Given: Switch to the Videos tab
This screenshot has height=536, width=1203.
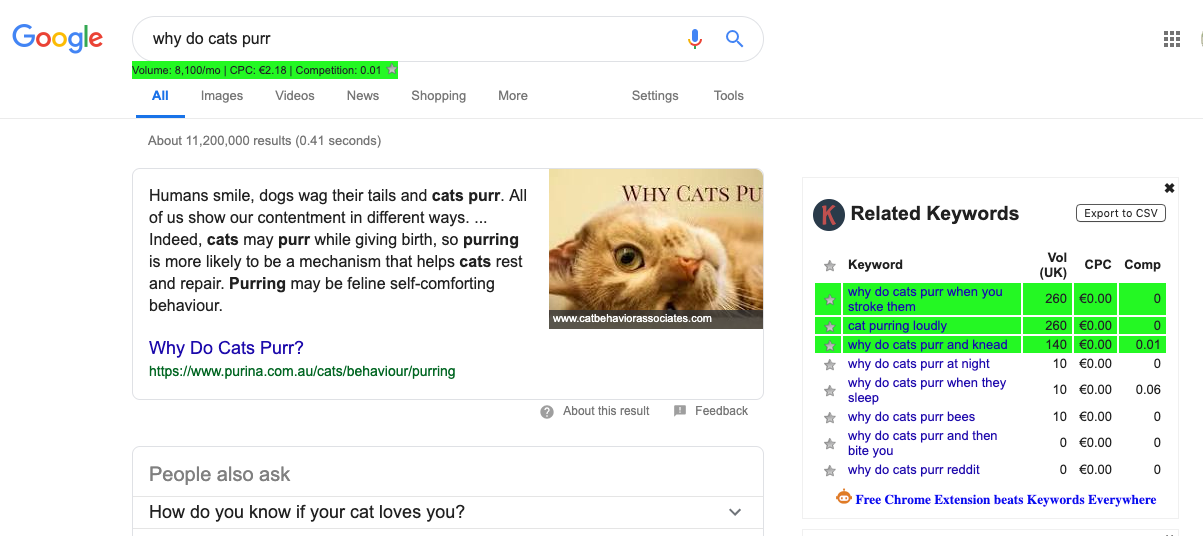Looking at the screenshot, I should [x=295, y=96].
